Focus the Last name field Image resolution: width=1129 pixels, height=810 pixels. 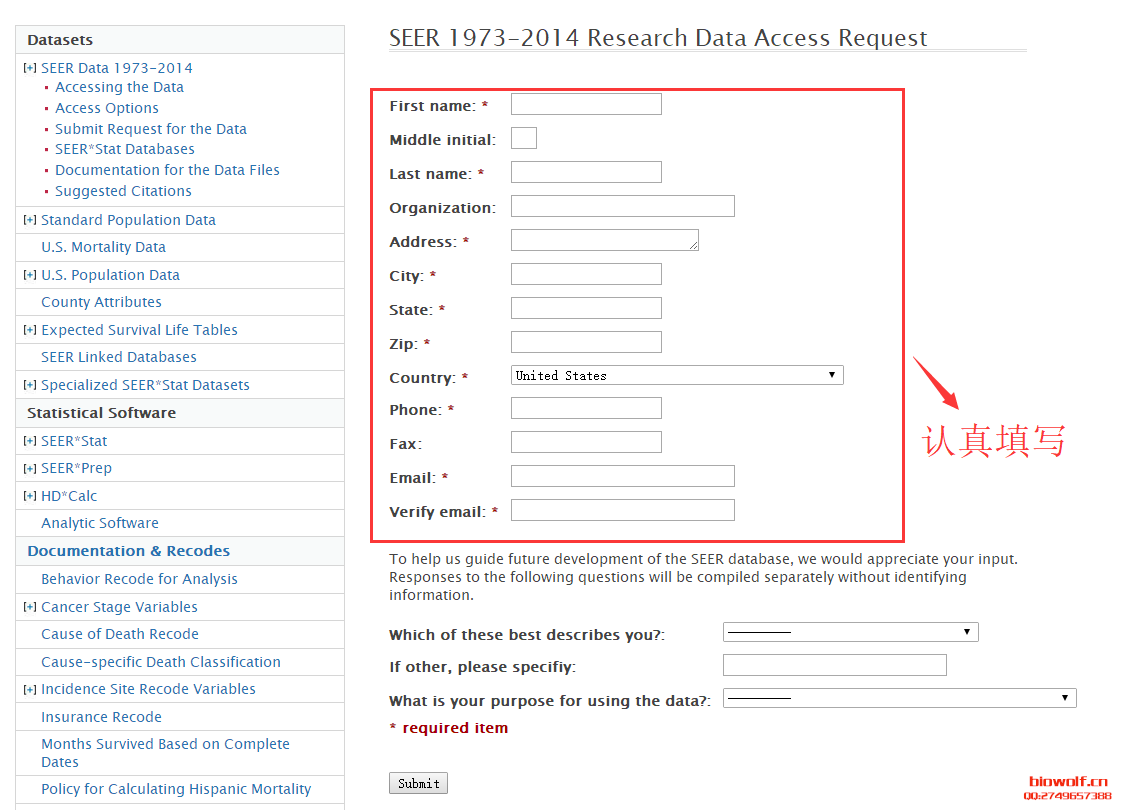[x=586, y=171]
